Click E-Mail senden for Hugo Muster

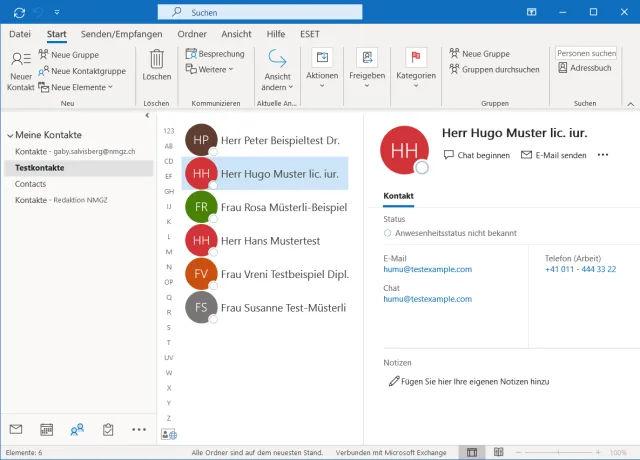point(553,155)
